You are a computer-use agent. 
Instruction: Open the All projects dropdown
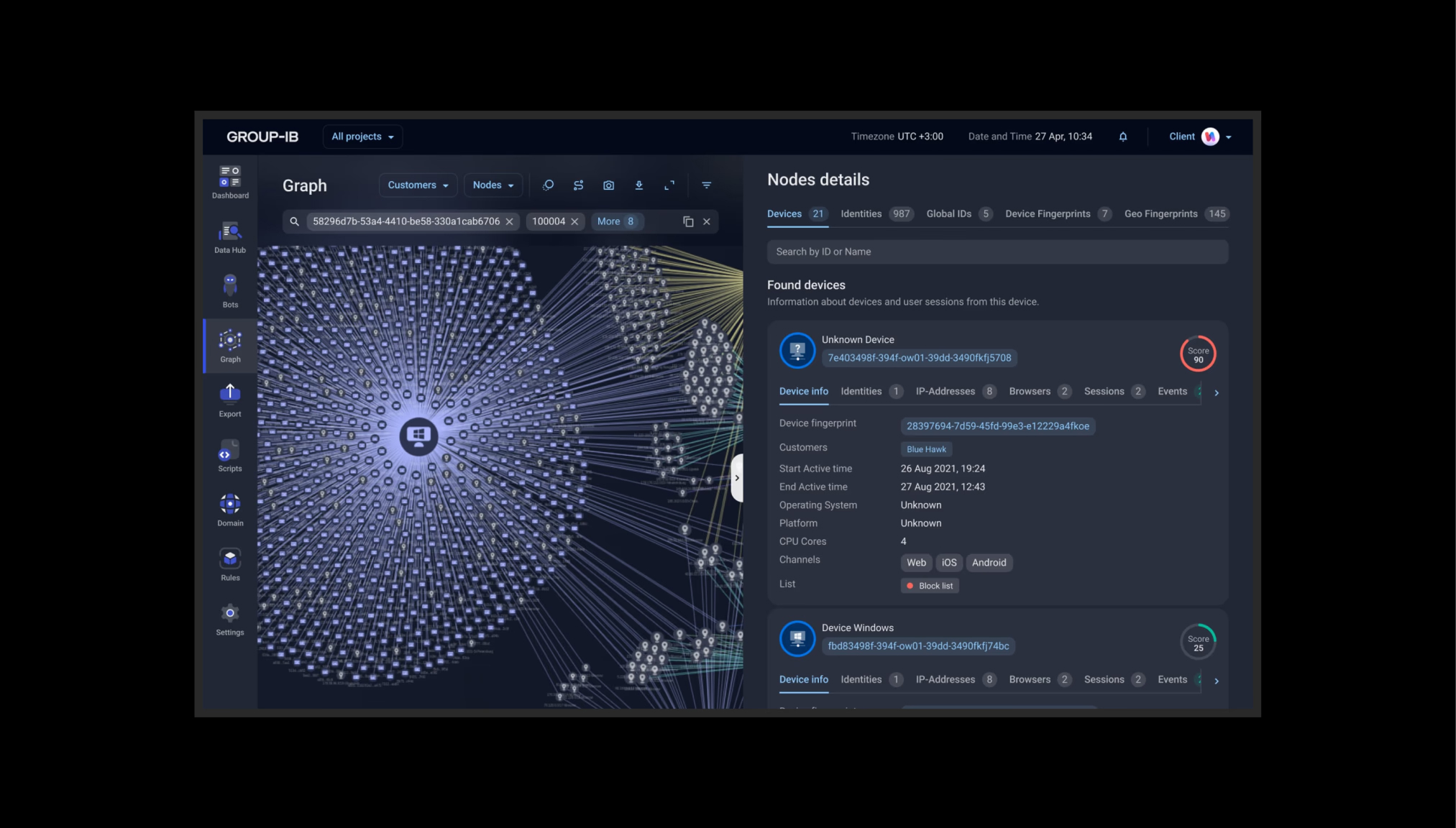click(362, 137)
